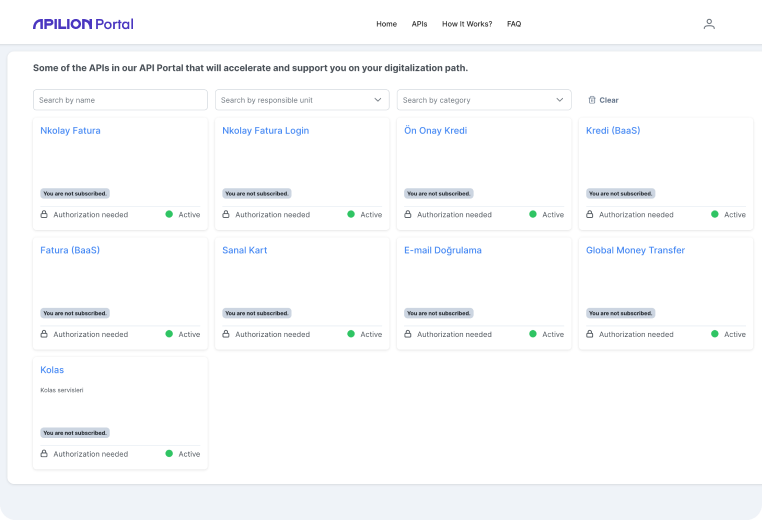Expand the category dropdown arrow

pyautogui.click(x=559, y=100)
